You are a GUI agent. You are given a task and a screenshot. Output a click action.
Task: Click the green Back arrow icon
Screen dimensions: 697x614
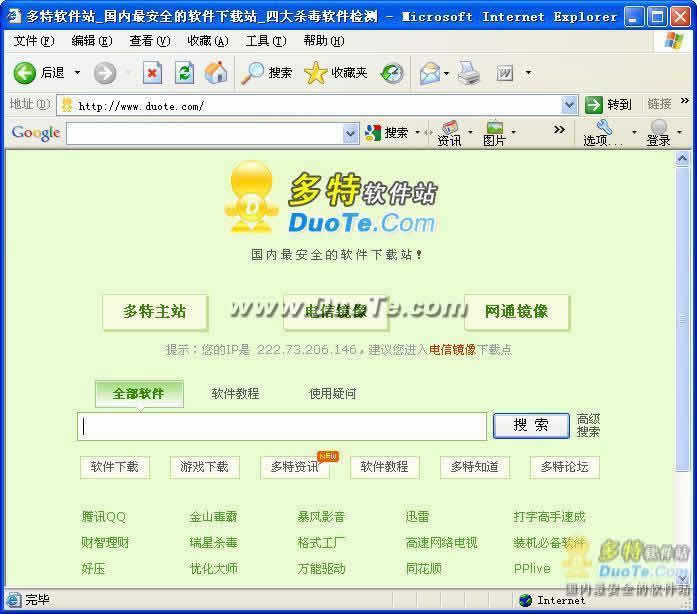tap(24, 72)
